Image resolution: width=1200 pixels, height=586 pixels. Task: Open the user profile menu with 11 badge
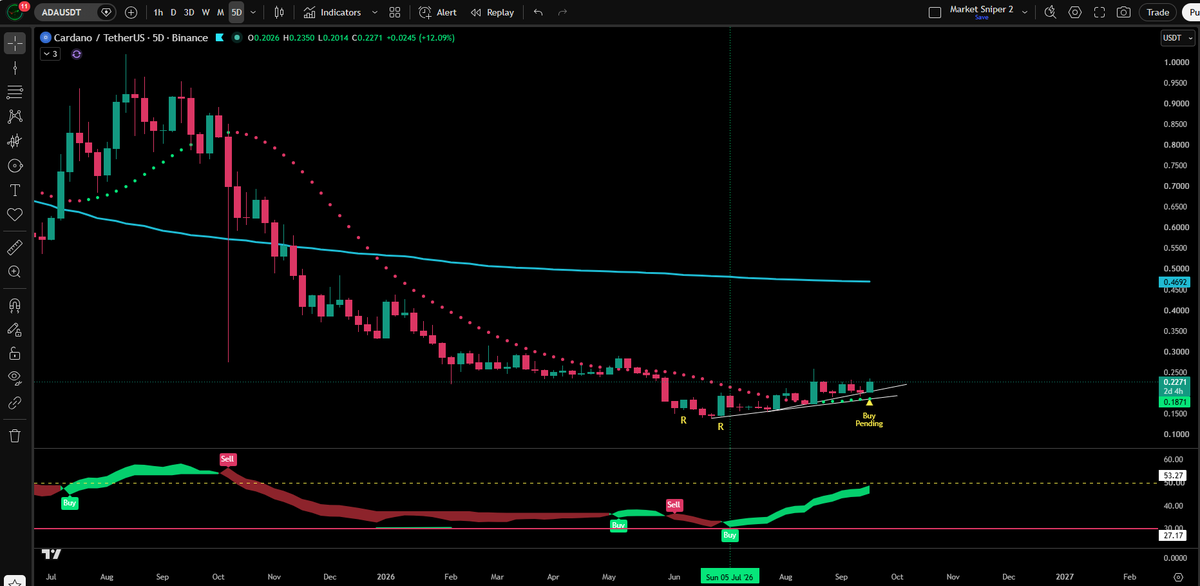(x=14, y=12)
